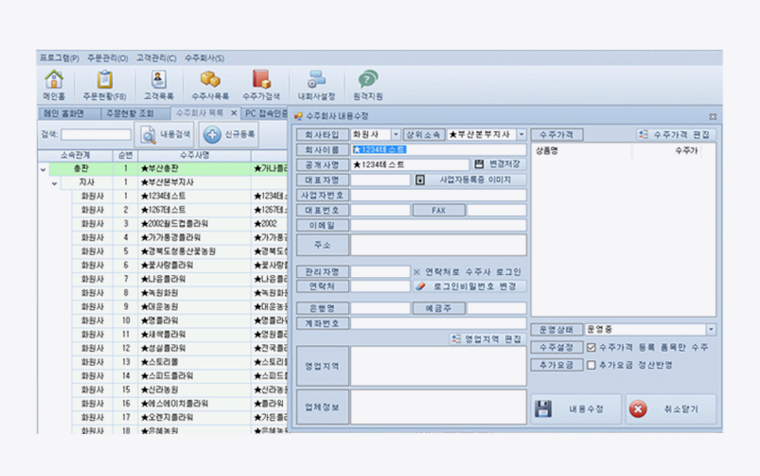The height and width of the screenshot is (476, 760).
Task: Open 내회사설정 settings icon
Action: pos(316,83)
